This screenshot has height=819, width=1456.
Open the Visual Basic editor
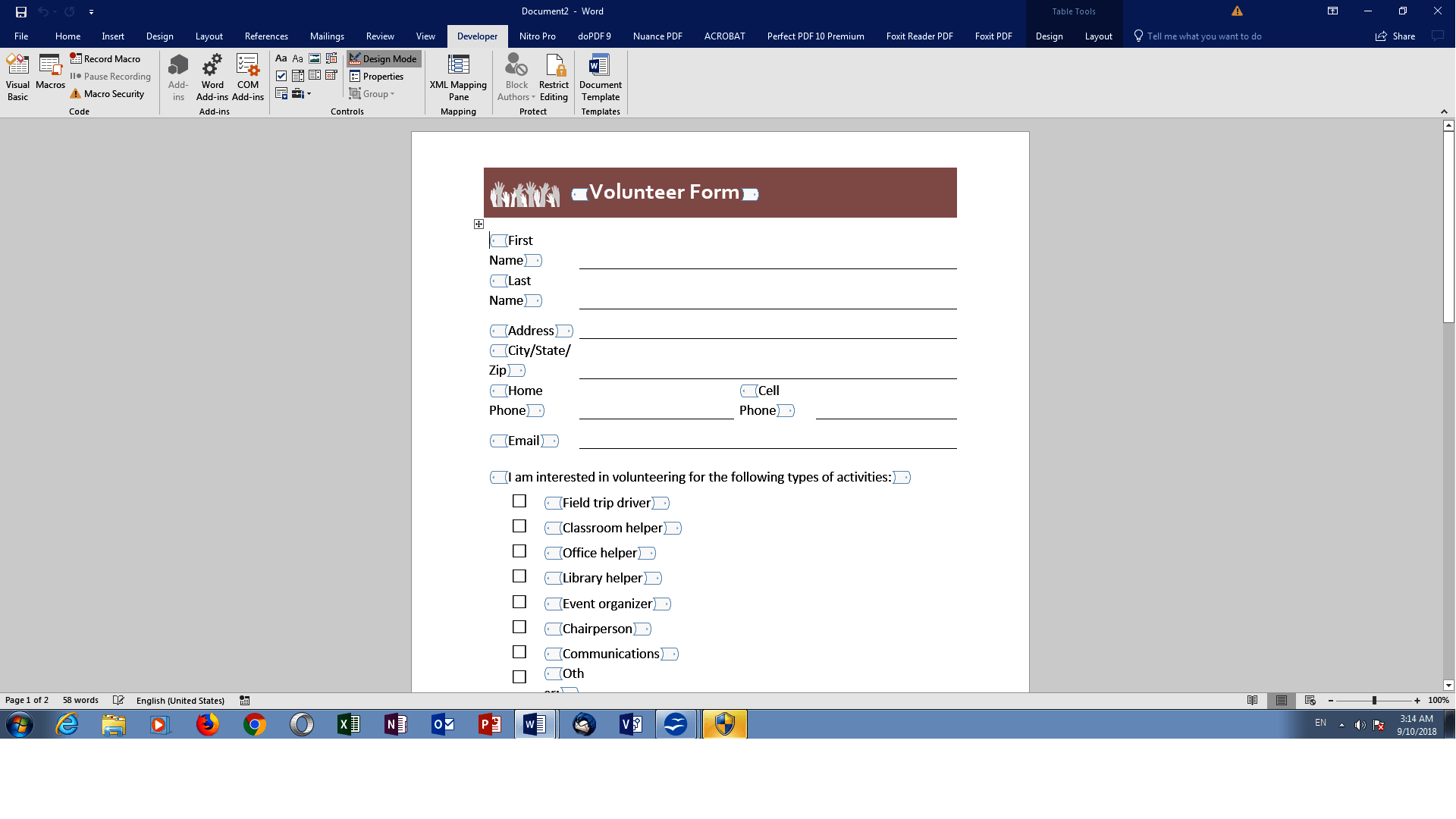[x=17, y=77]
